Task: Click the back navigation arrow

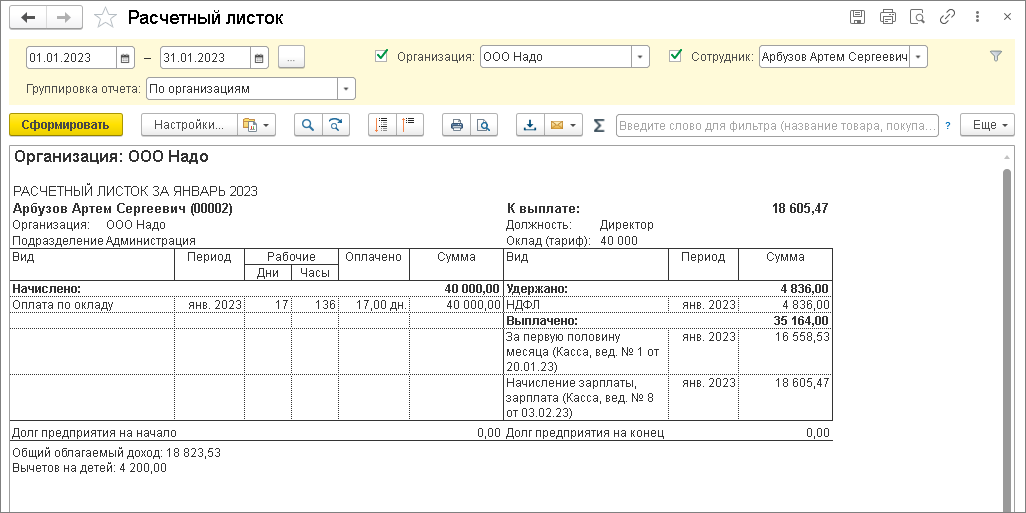Action: 27,18
